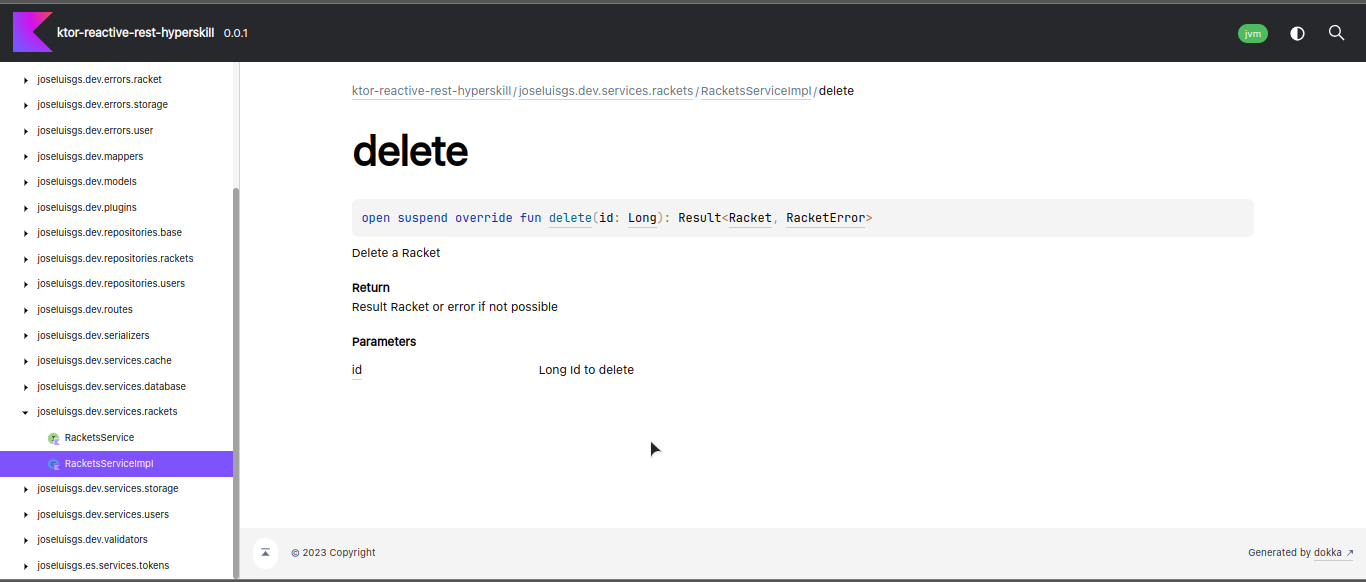The height and width of the screenshot is (582, 1366).
Task: Click the RacketError type link in signature
Action: [825, 218]
